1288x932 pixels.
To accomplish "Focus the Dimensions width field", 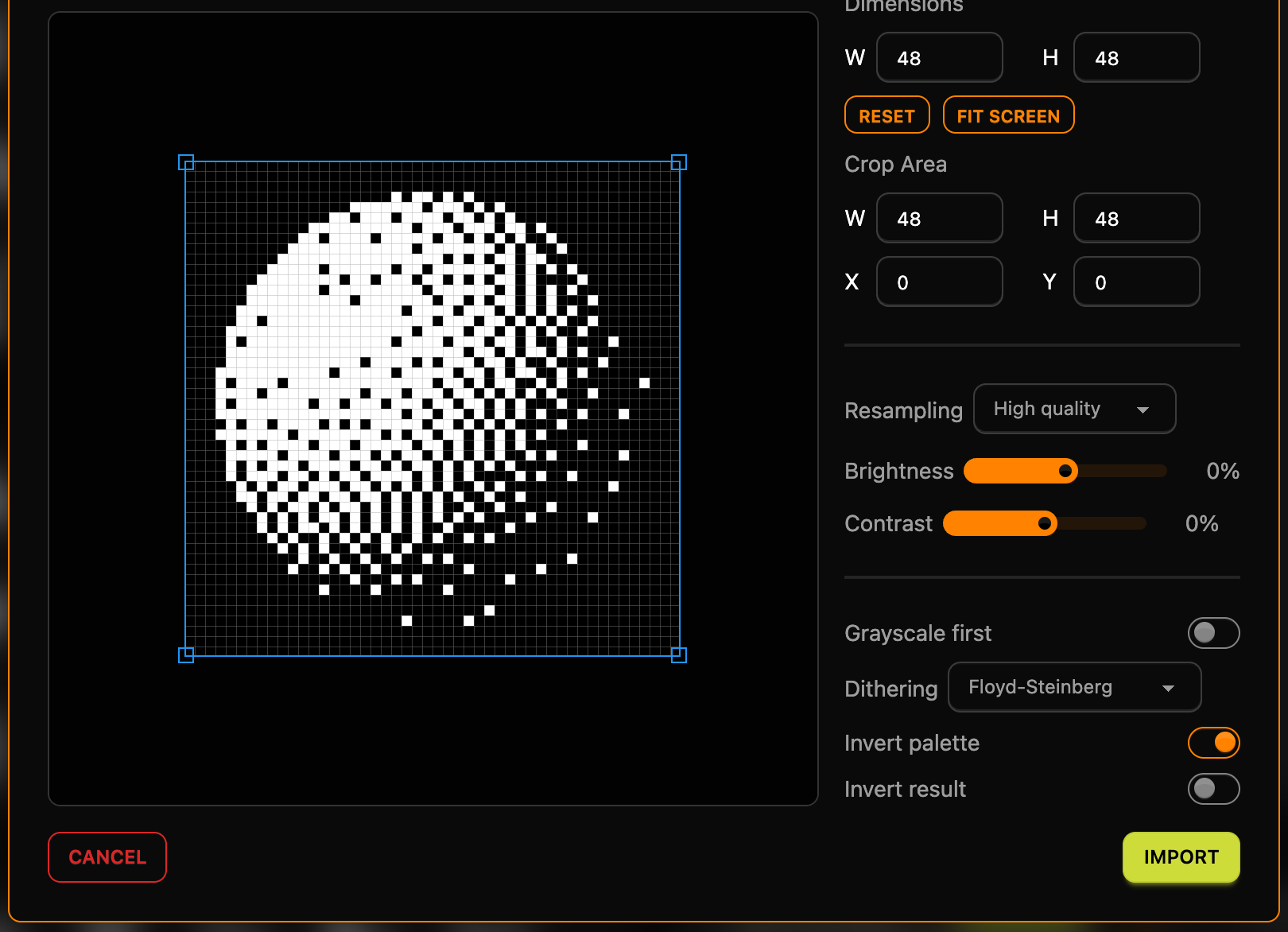I will (x=939, y=57).
